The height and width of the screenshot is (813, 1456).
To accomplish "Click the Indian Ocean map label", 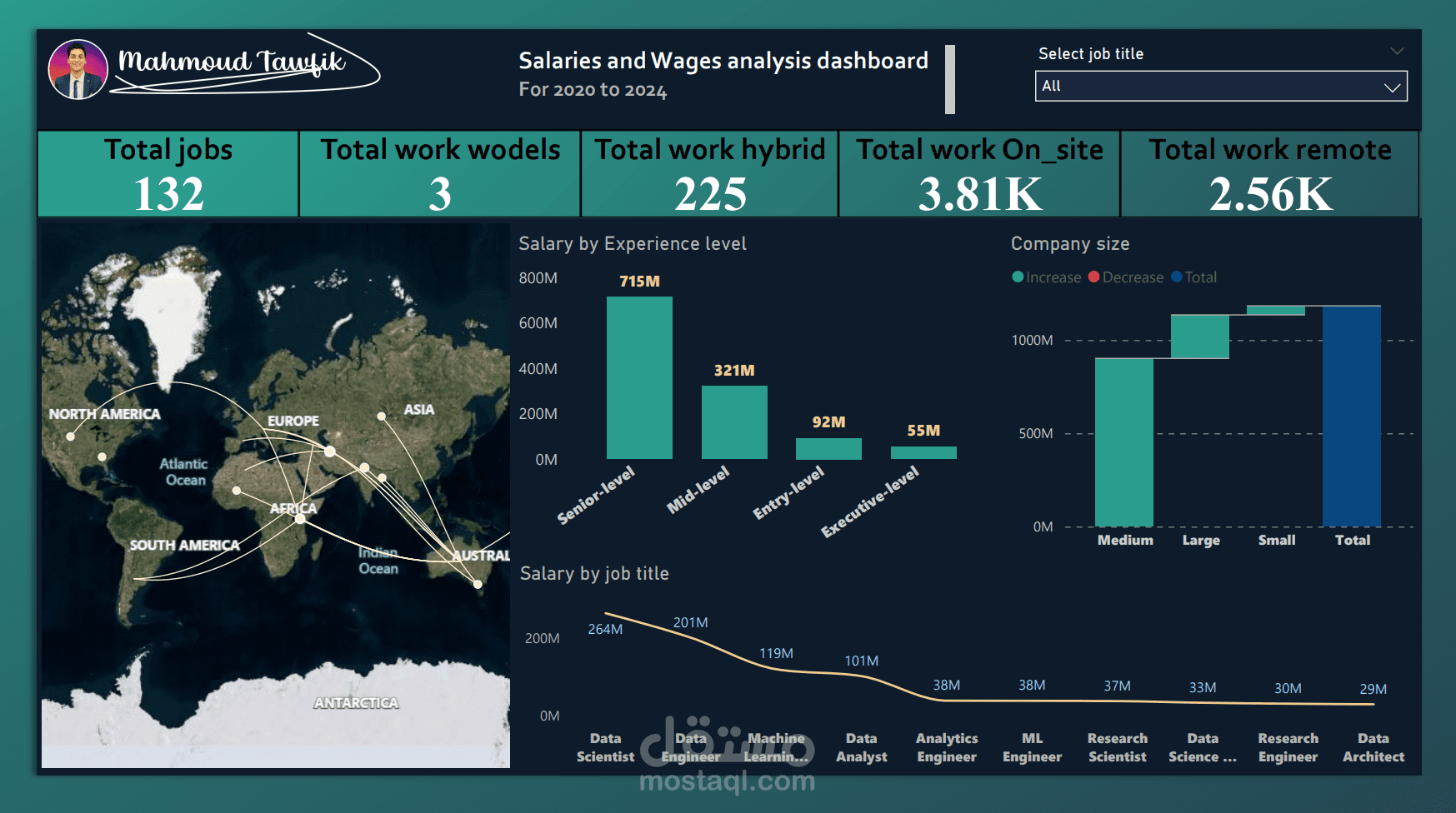I will pyautogui.click(x=378, y=560).
